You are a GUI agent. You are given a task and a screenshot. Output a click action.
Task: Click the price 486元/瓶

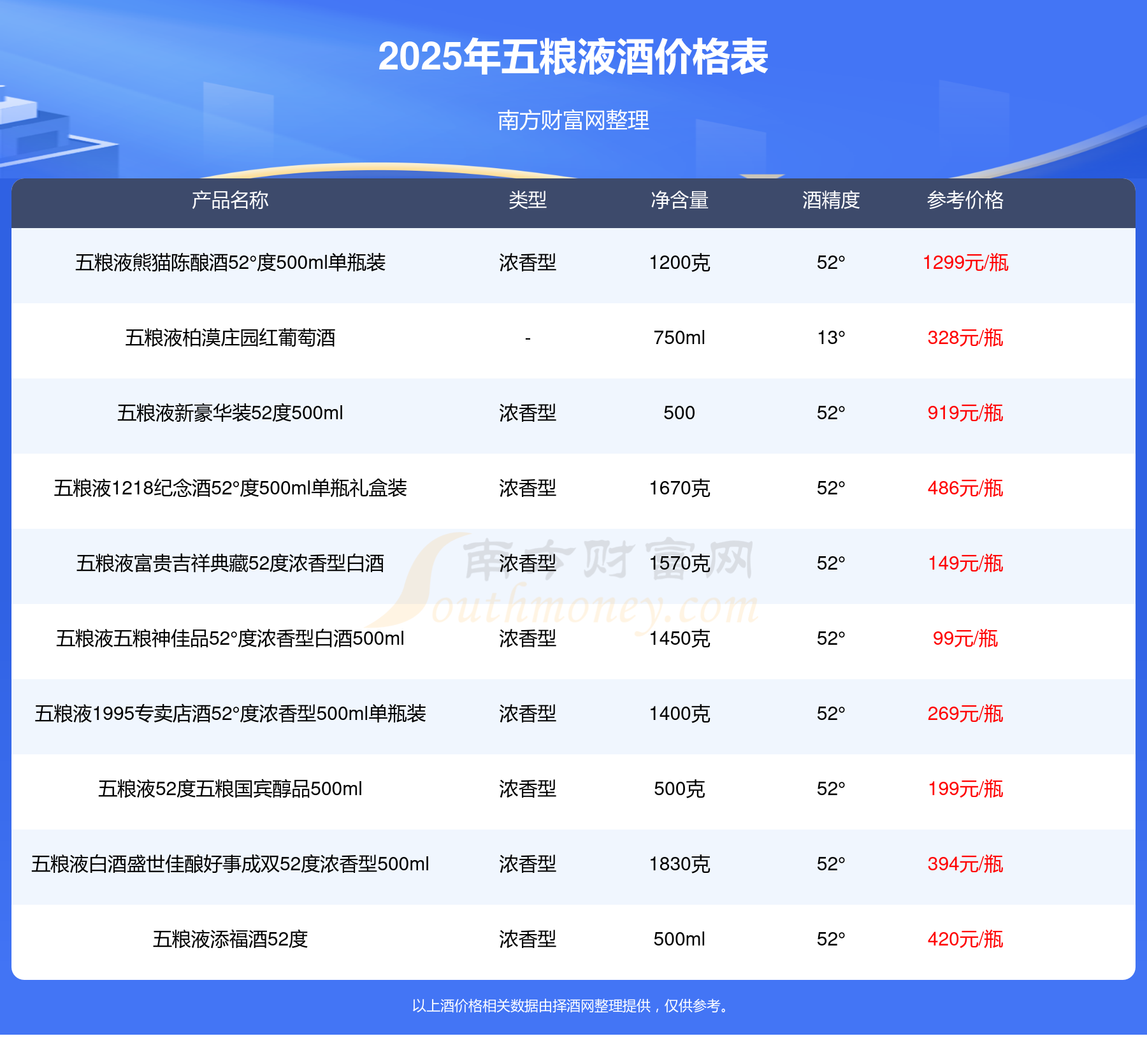click(x=965, y=488)
